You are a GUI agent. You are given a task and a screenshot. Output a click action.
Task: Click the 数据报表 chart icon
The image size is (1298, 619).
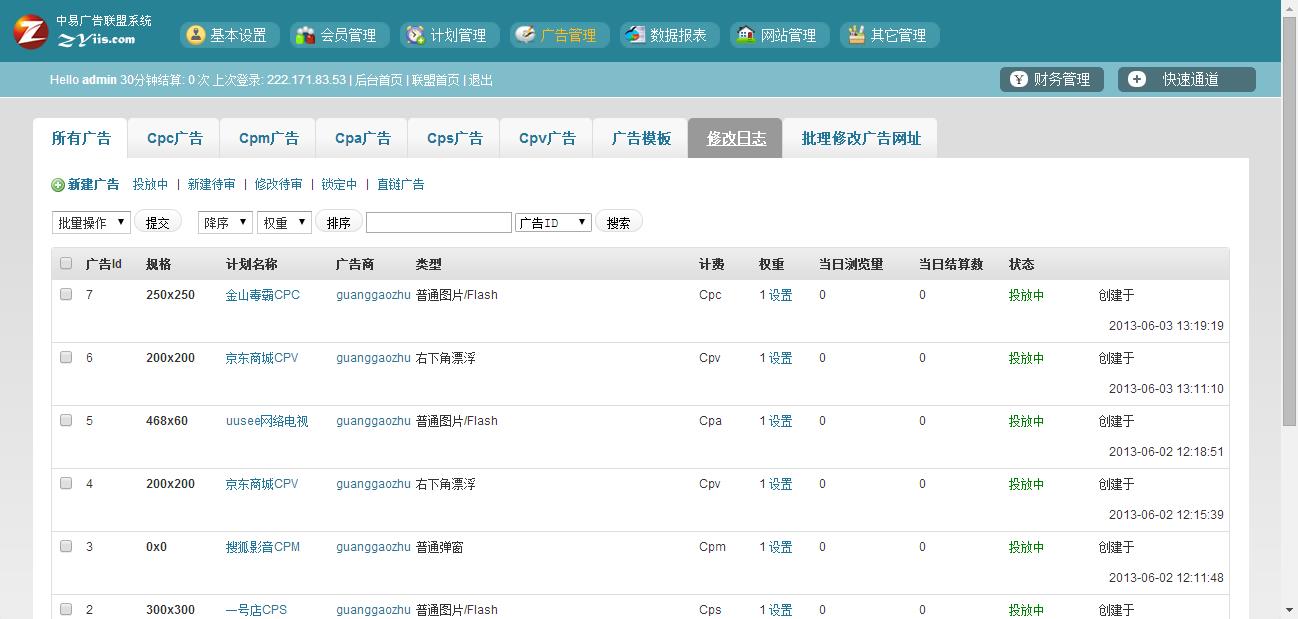[x=635, y=35]
